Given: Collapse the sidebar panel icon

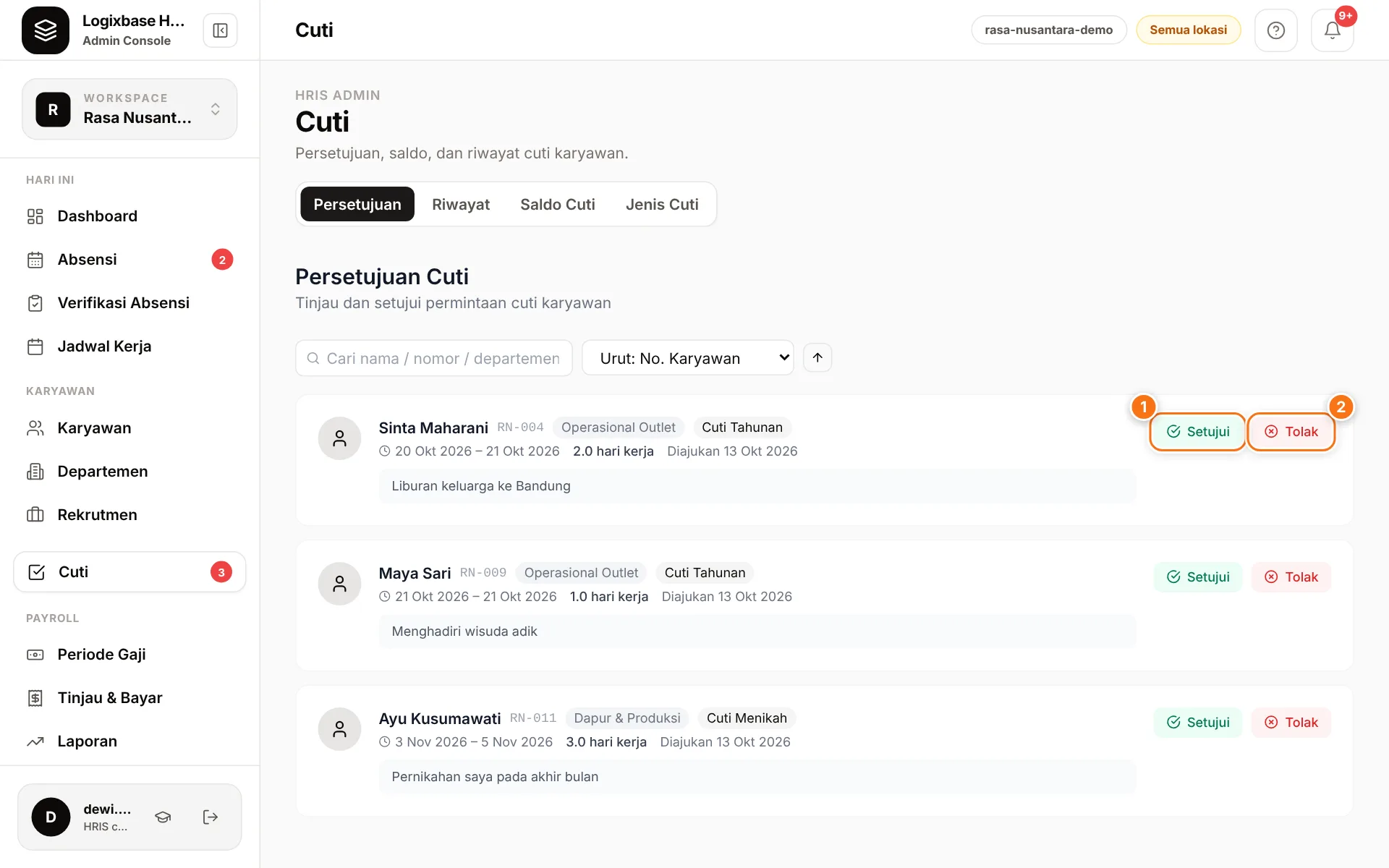Looking at the screenshot, I should point(220,30).
